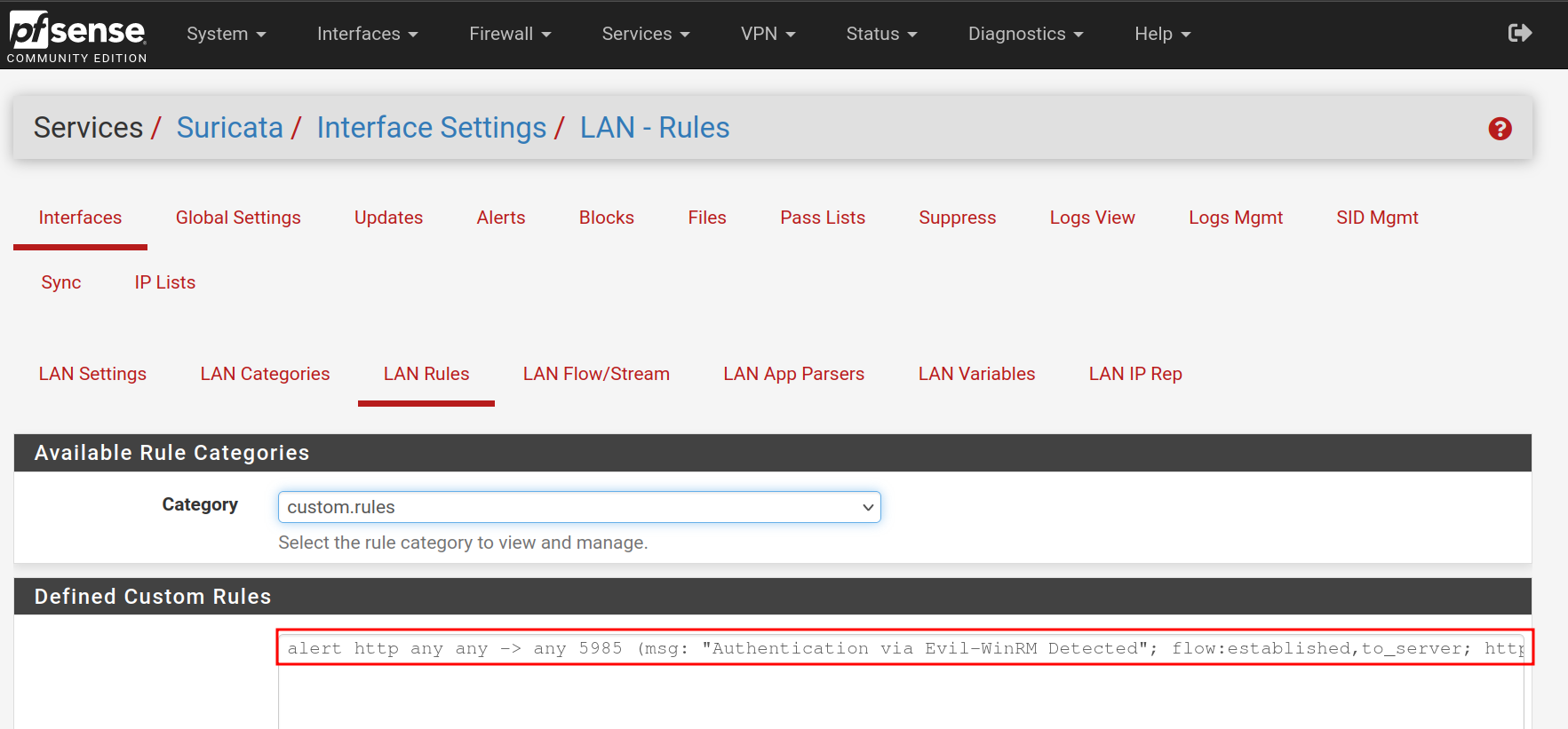Open the IP Lists tab
The height and width of the screenshot is (729, 1568).
click(165, 282)
